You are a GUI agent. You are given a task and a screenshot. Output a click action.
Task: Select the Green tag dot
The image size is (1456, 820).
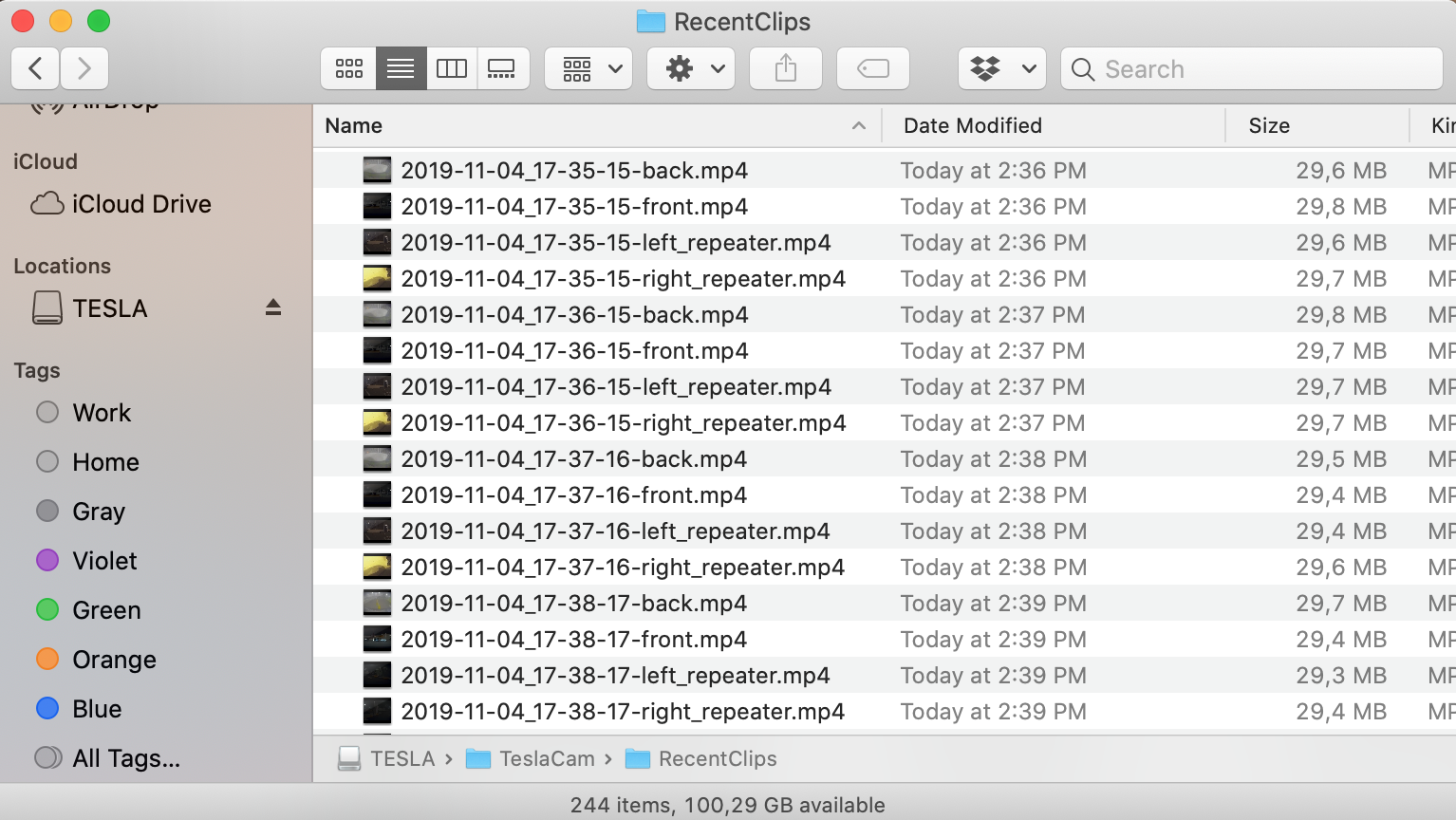[47, 609]
